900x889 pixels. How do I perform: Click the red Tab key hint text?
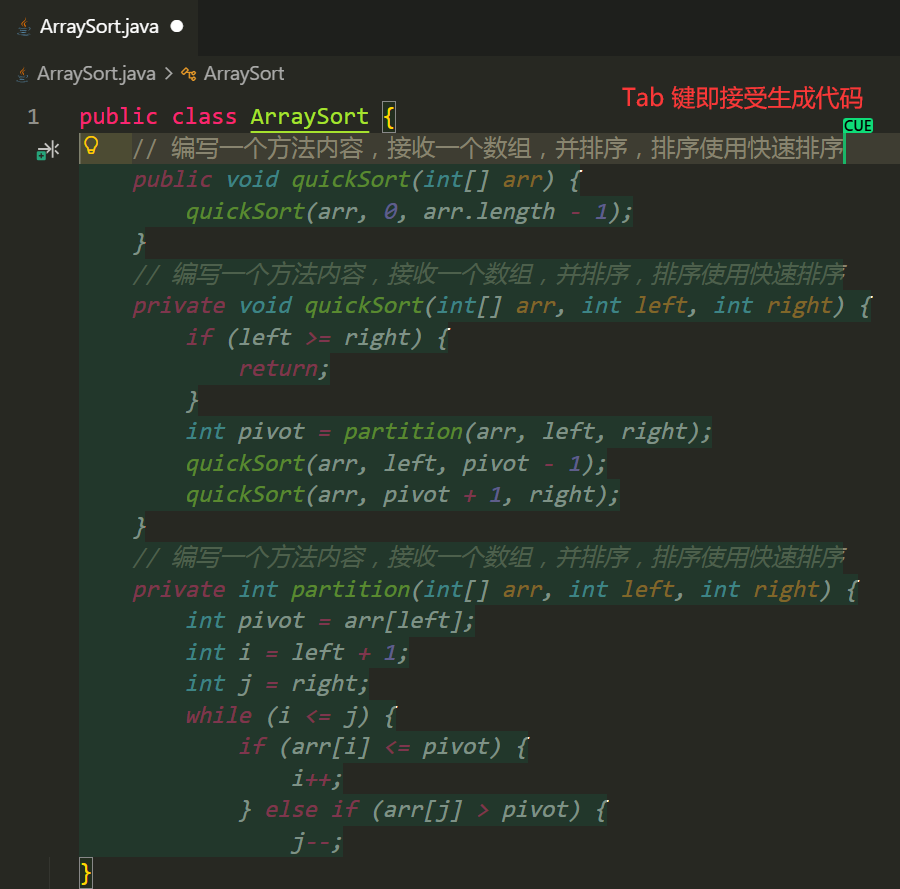743,98
